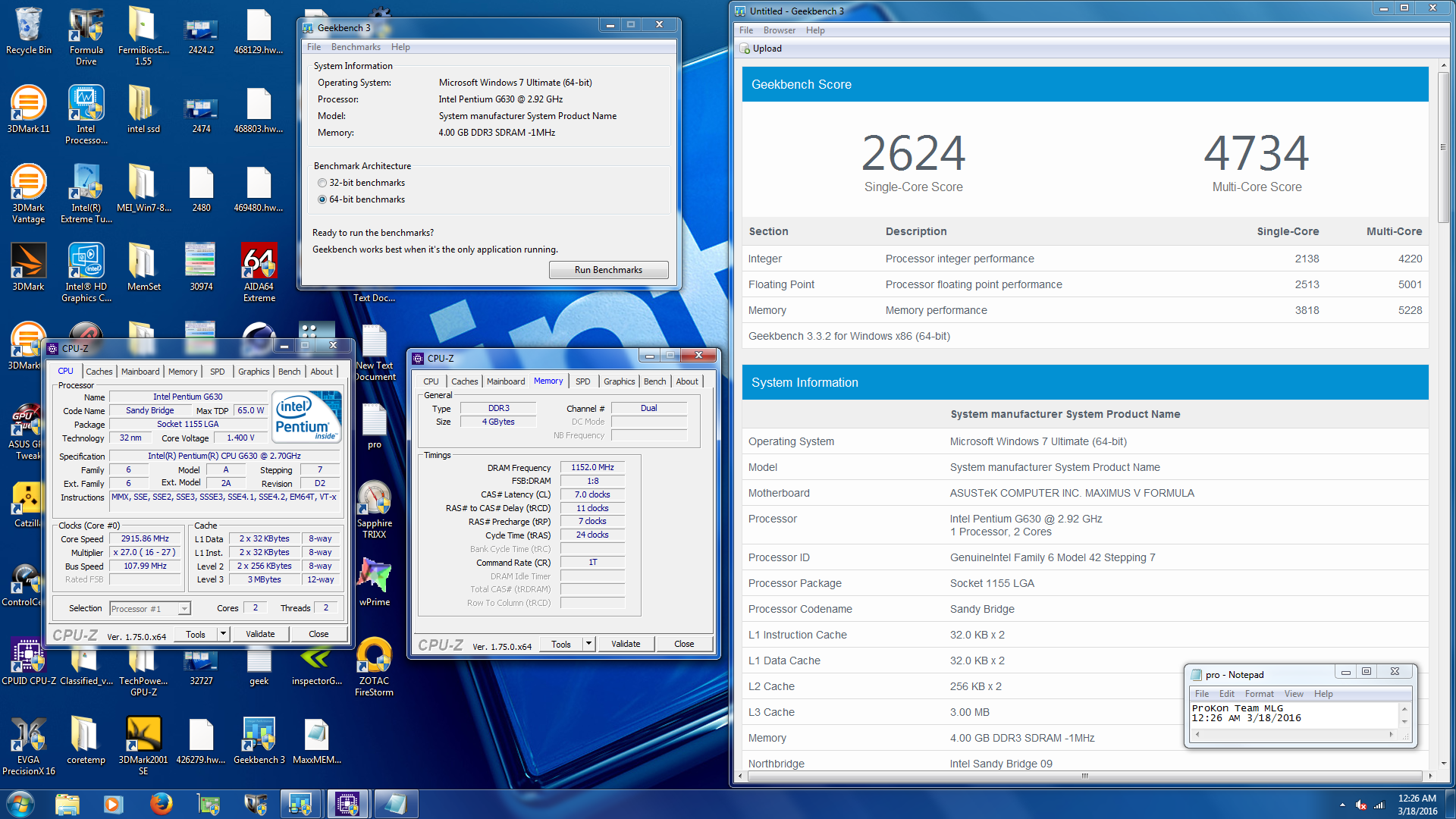The height and width of the screenshot is (819, 1456).
Task: Switch to Caches tab in left CPU-Z
Action: 99,372
